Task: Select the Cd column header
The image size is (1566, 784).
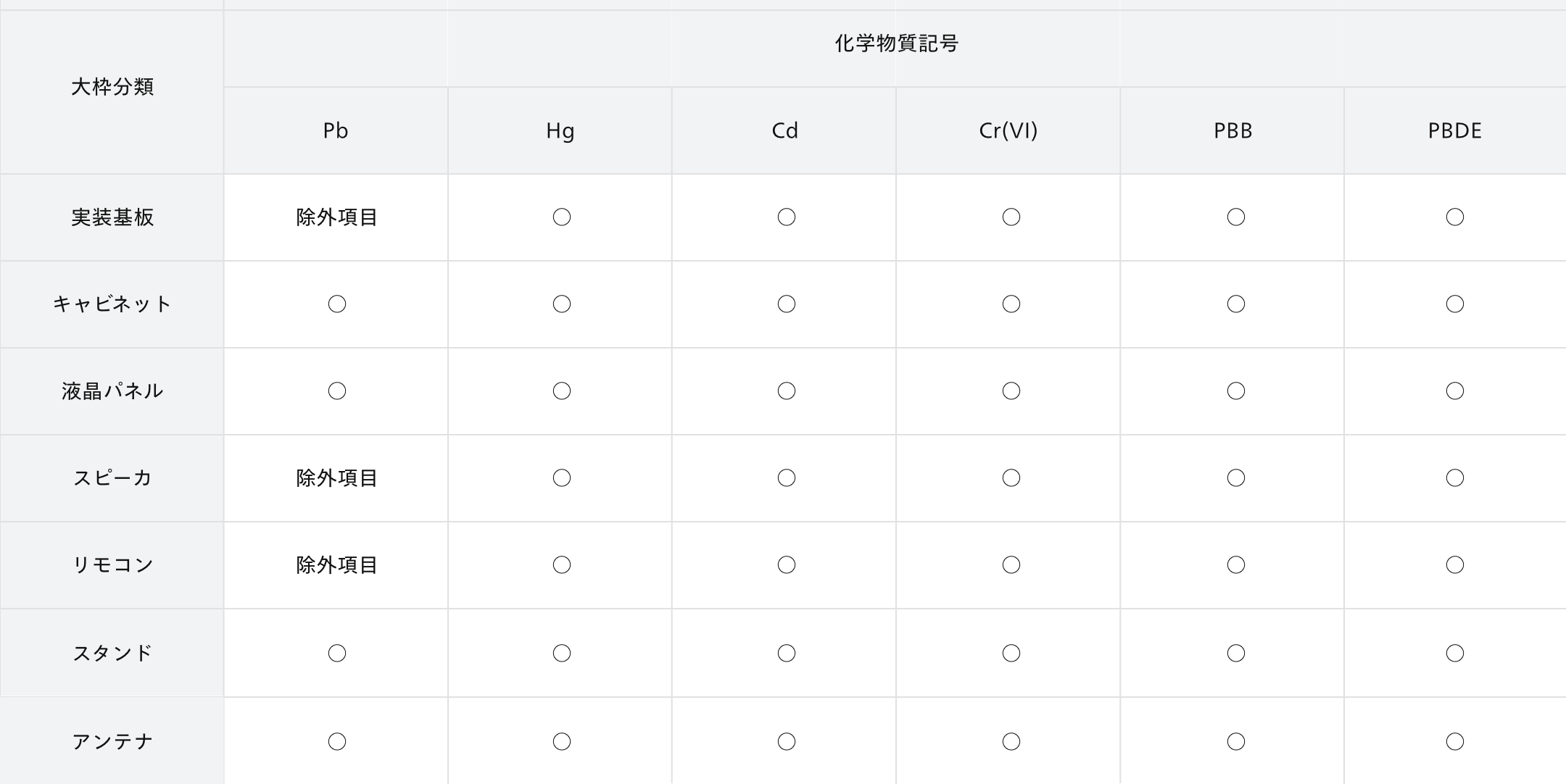Action: (784, 130)
